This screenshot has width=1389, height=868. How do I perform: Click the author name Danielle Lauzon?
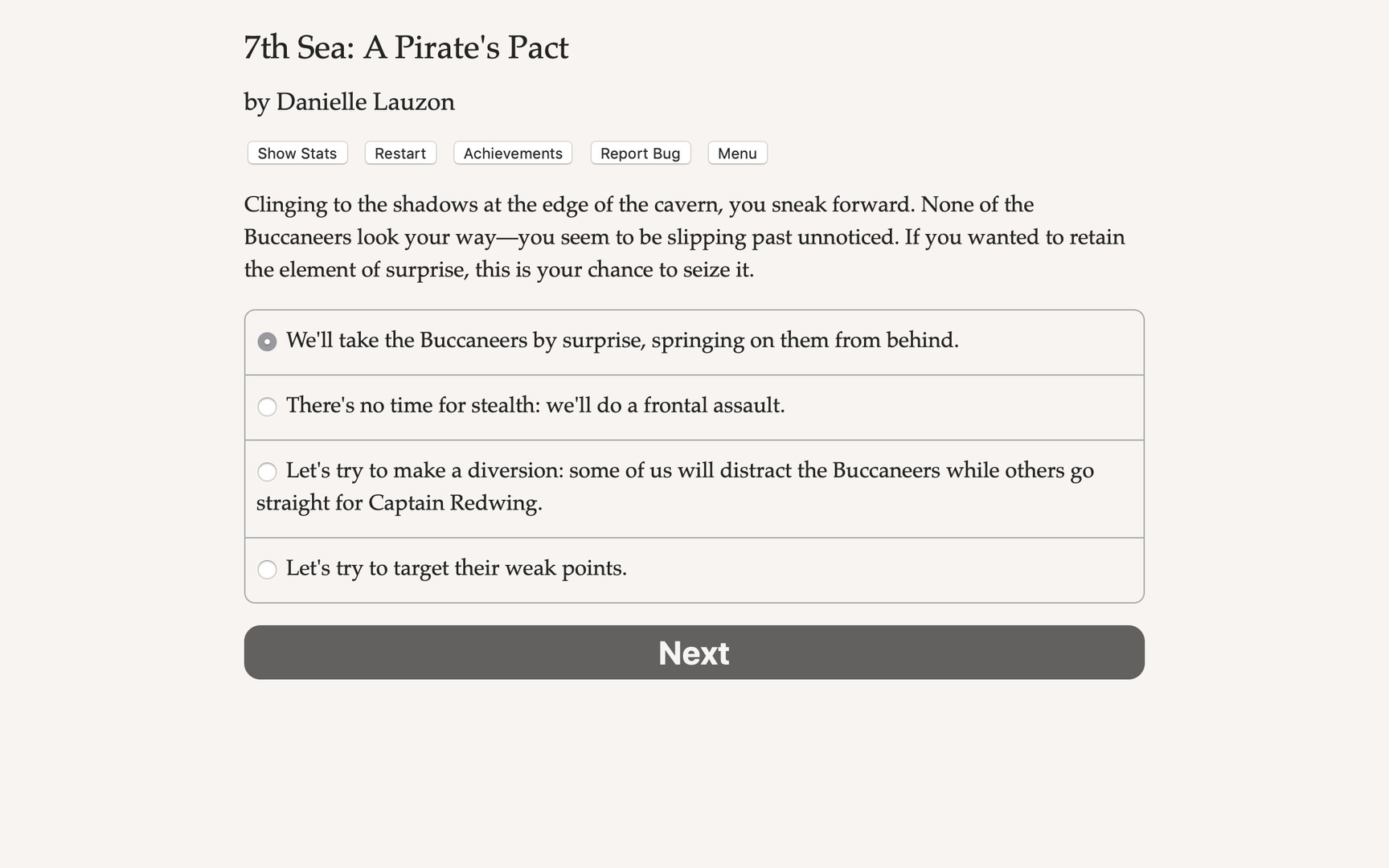tap(349, 102)
